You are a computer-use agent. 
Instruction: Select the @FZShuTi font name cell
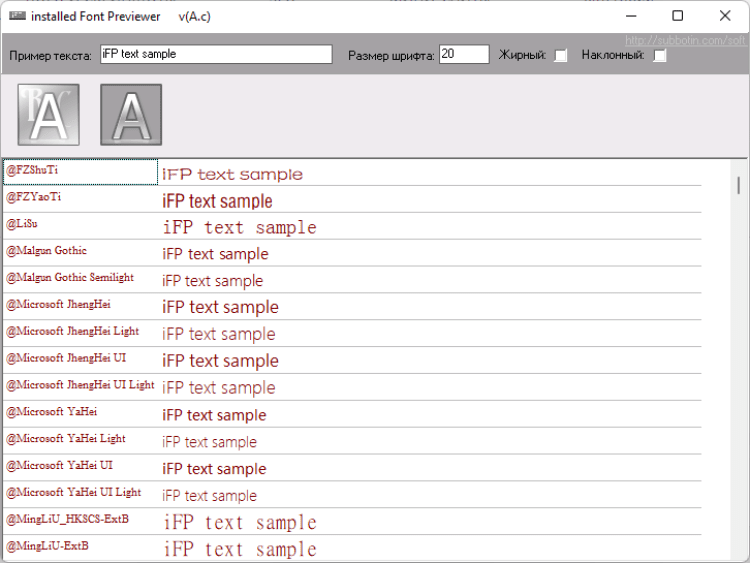pyautogui.click(x=80, y=171)
